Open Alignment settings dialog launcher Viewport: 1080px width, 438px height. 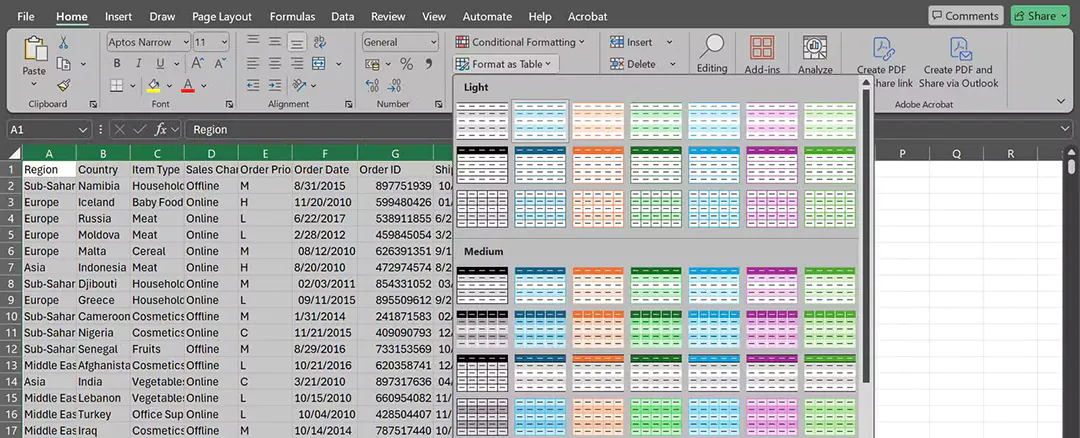(x=349, y=105)
